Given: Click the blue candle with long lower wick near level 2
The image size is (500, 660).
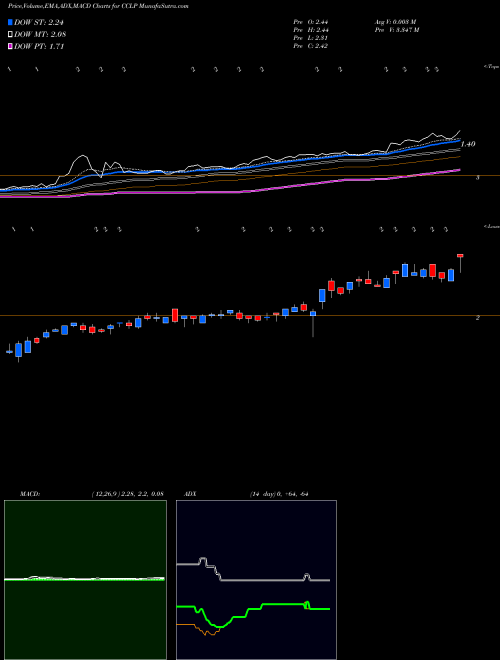Looking at the screenshot, I should point(313,314).
